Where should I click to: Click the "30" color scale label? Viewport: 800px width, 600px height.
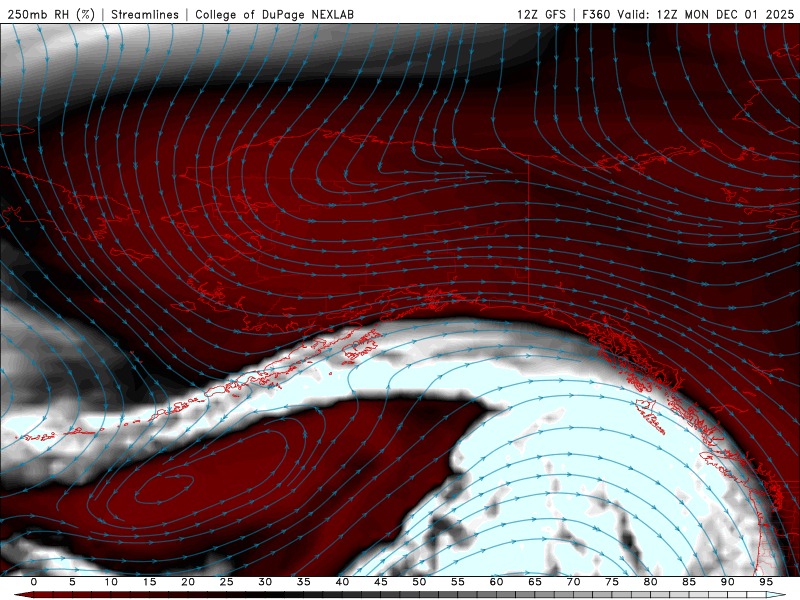[265, 582]
